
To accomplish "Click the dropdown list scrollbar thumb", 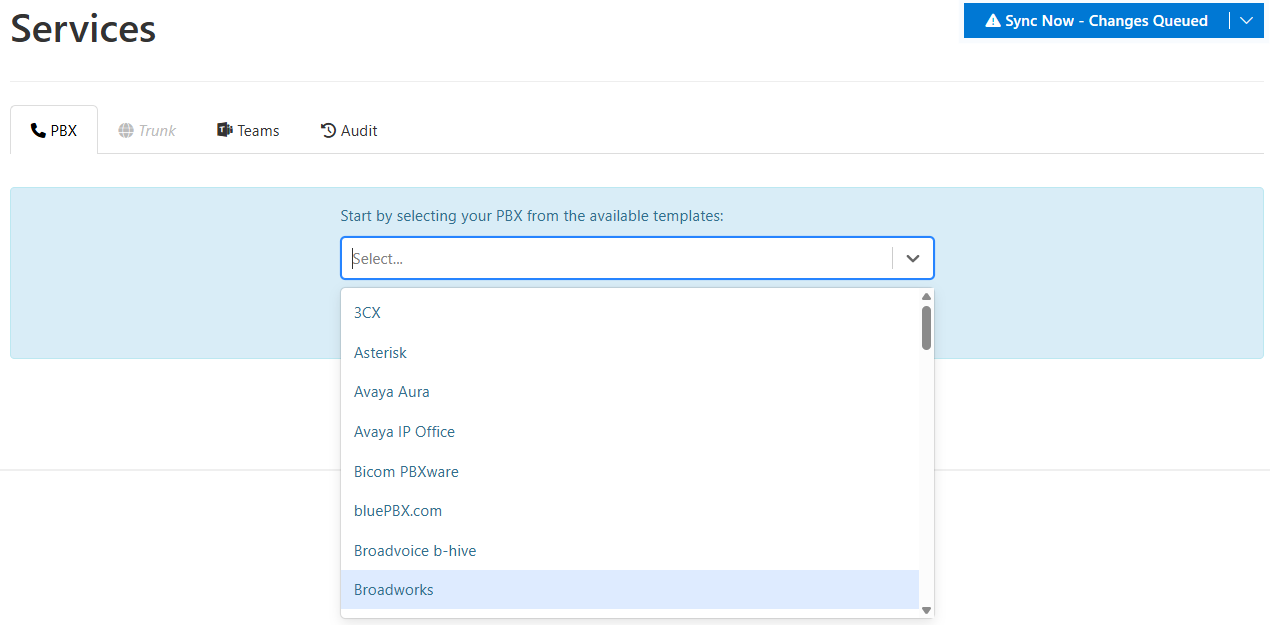I will click(x=926, y=328).
